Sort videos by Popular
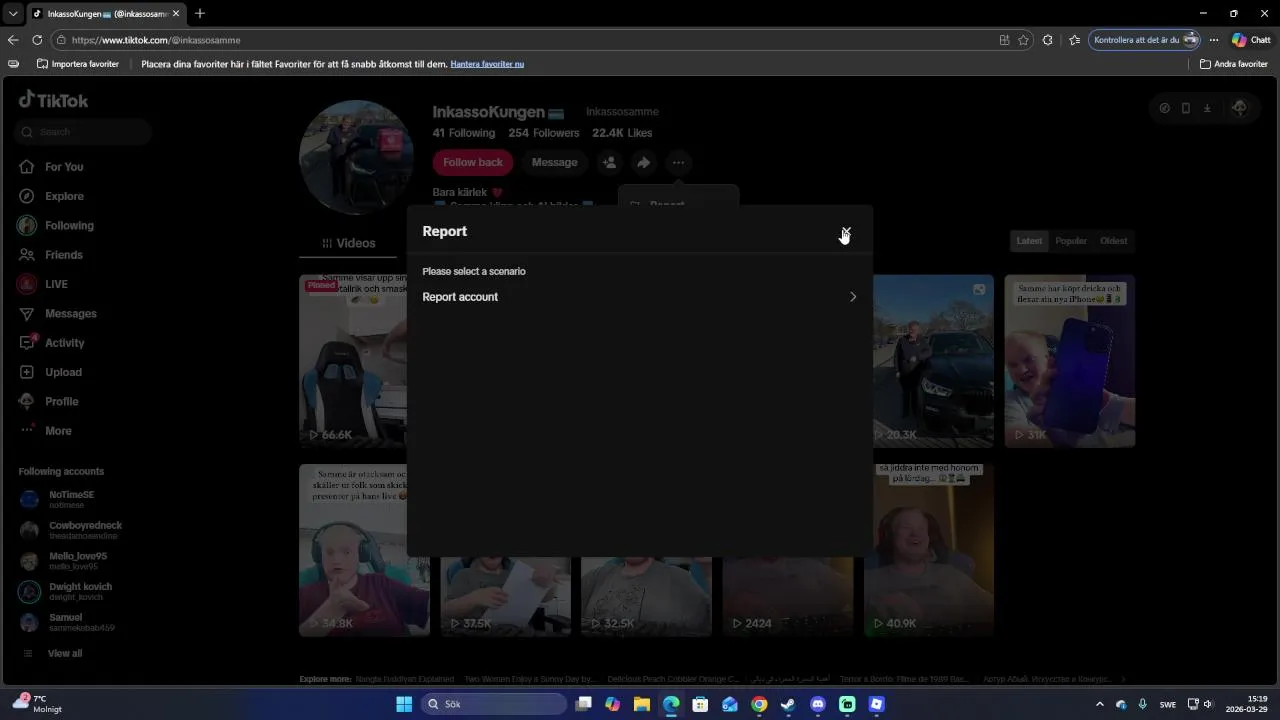 pos(1071,241)
